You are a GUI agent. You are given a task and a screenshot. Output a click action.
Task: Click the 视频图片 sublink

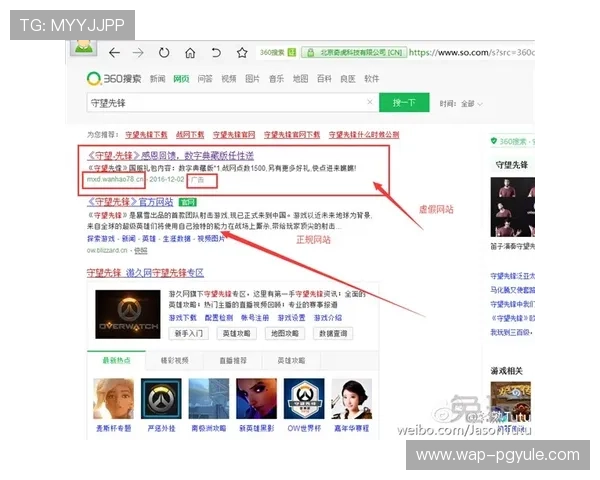tap(211, 238)
